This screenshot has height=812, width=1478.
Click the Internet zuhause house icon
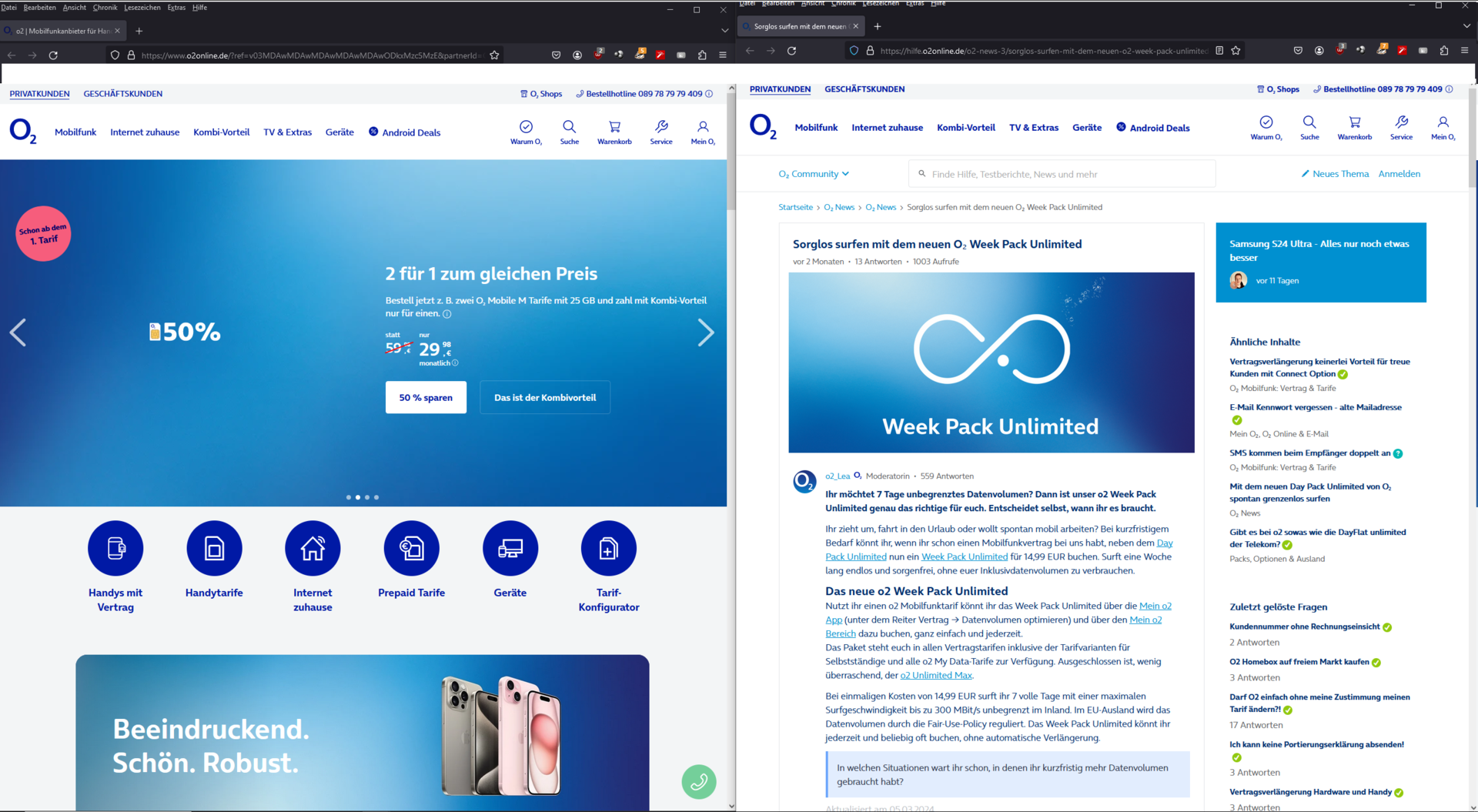(x=313, y=548)
